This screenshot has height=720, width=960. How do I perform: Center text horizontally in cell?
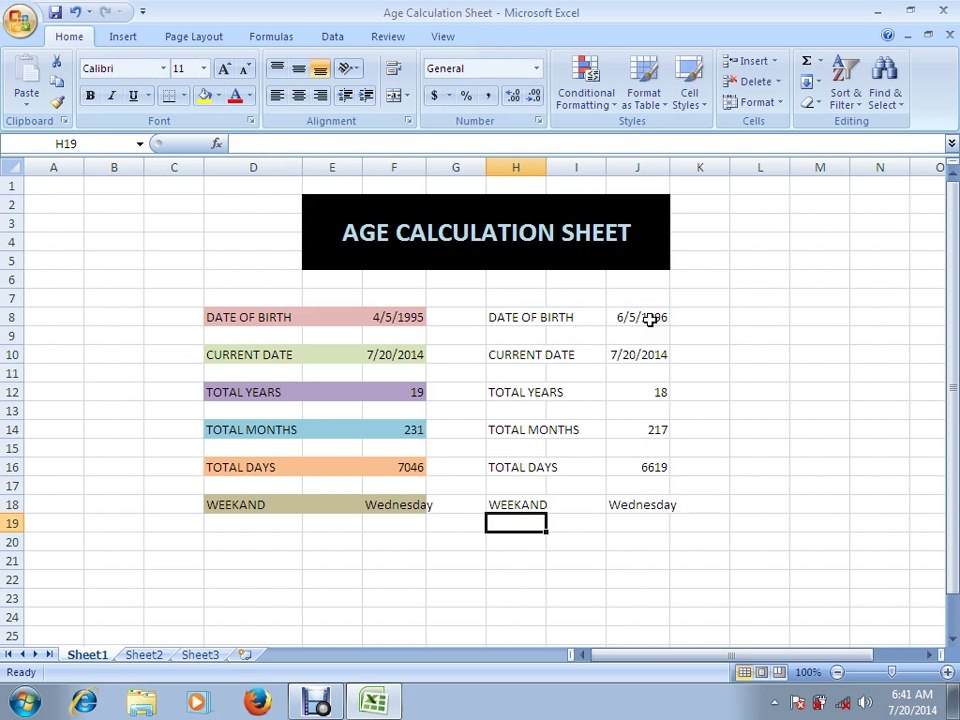pos(299,96)
